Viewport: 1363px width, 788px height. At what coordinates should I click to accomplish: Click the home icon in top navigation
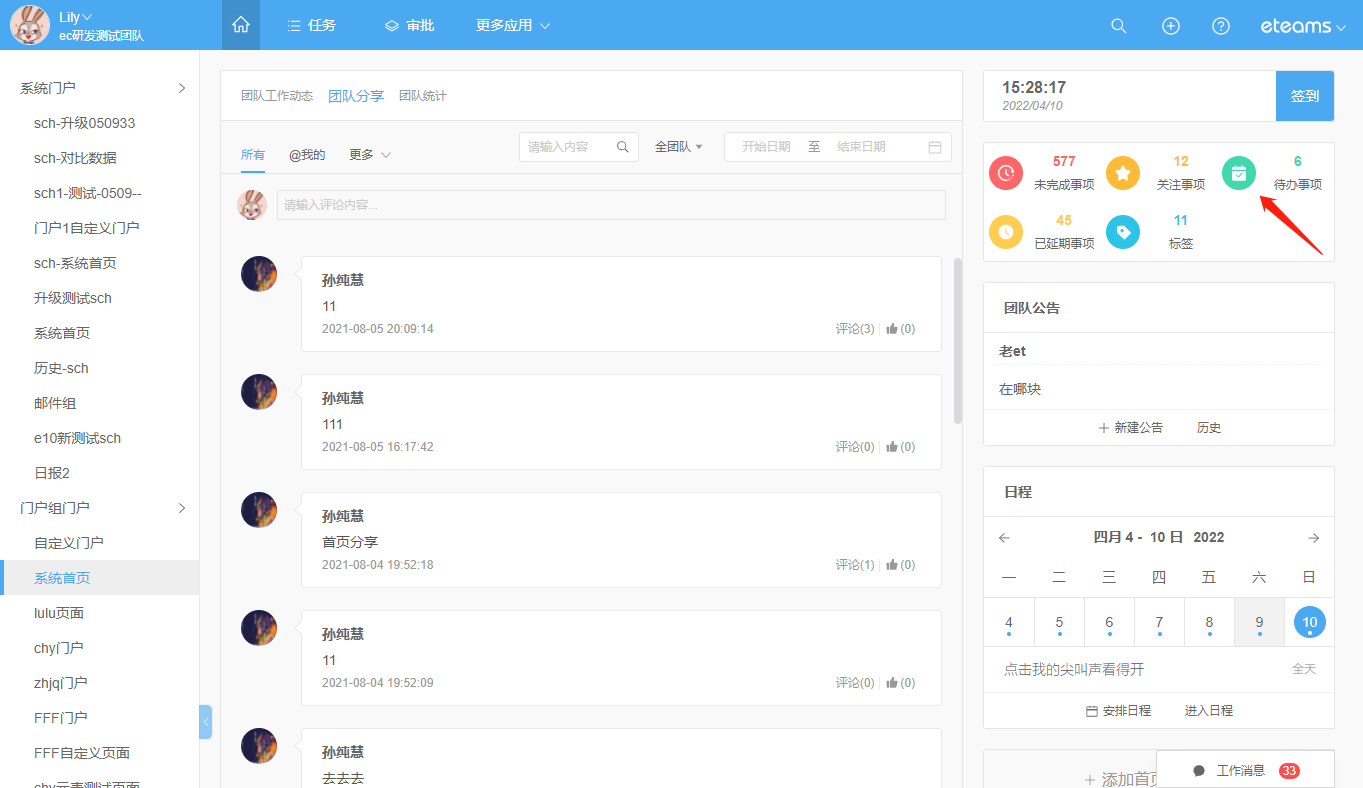pos(240,25)
